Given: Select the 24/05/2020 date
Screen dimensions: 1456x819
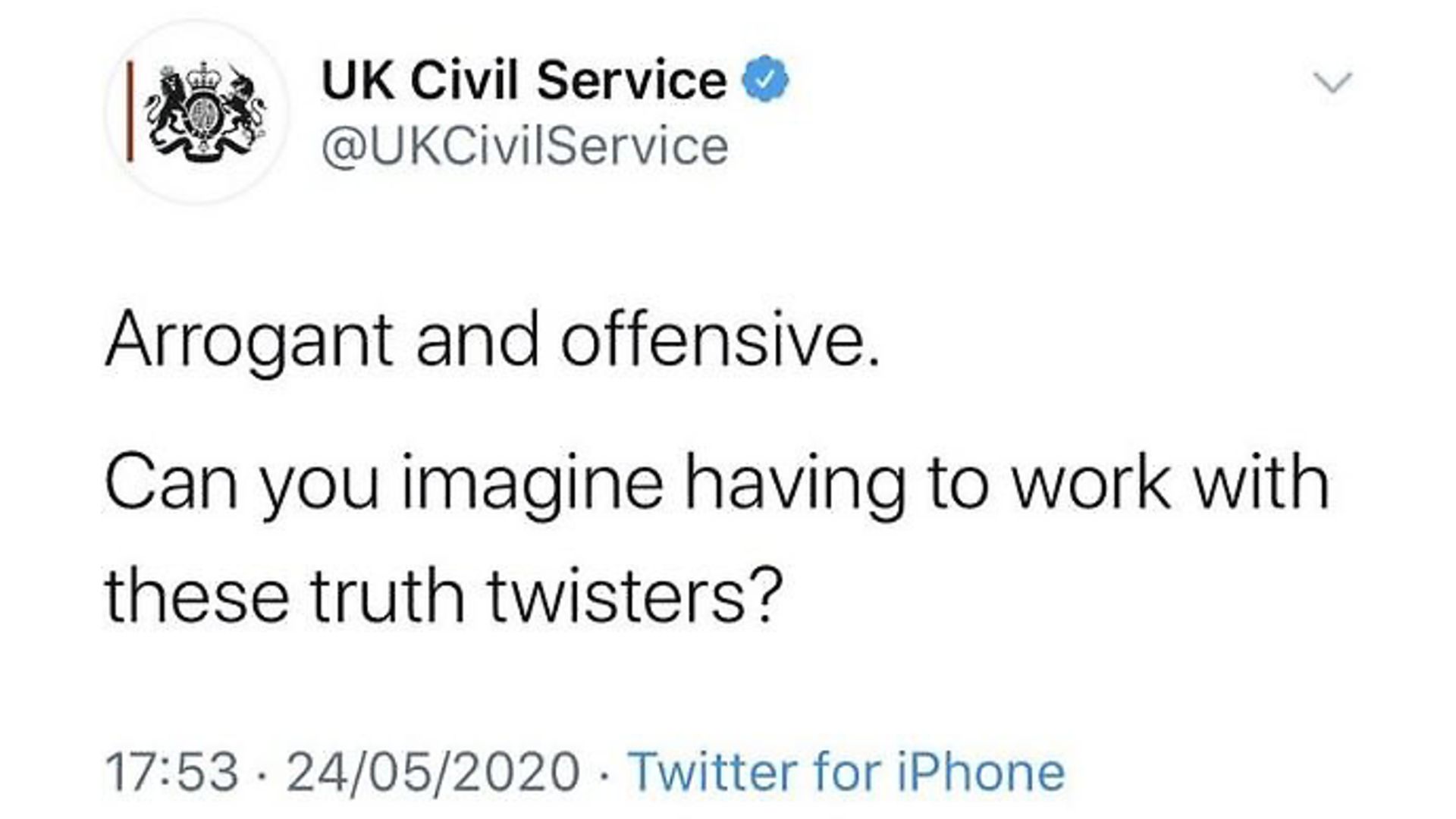Looking at the screenshot, I should point(433,772).
